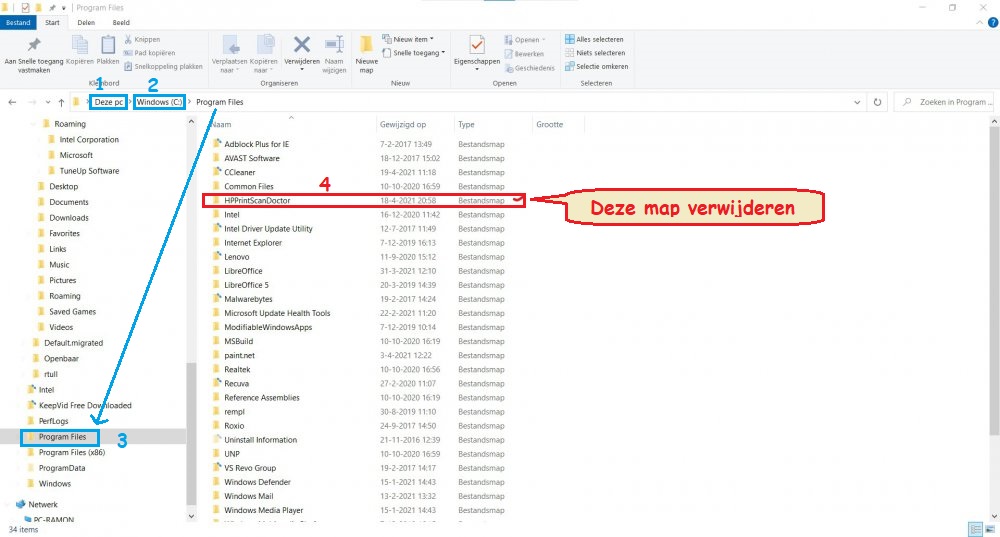Click the Verwijderen red X icon
This screenshot has height=537, width=1000.
(302, 45)
